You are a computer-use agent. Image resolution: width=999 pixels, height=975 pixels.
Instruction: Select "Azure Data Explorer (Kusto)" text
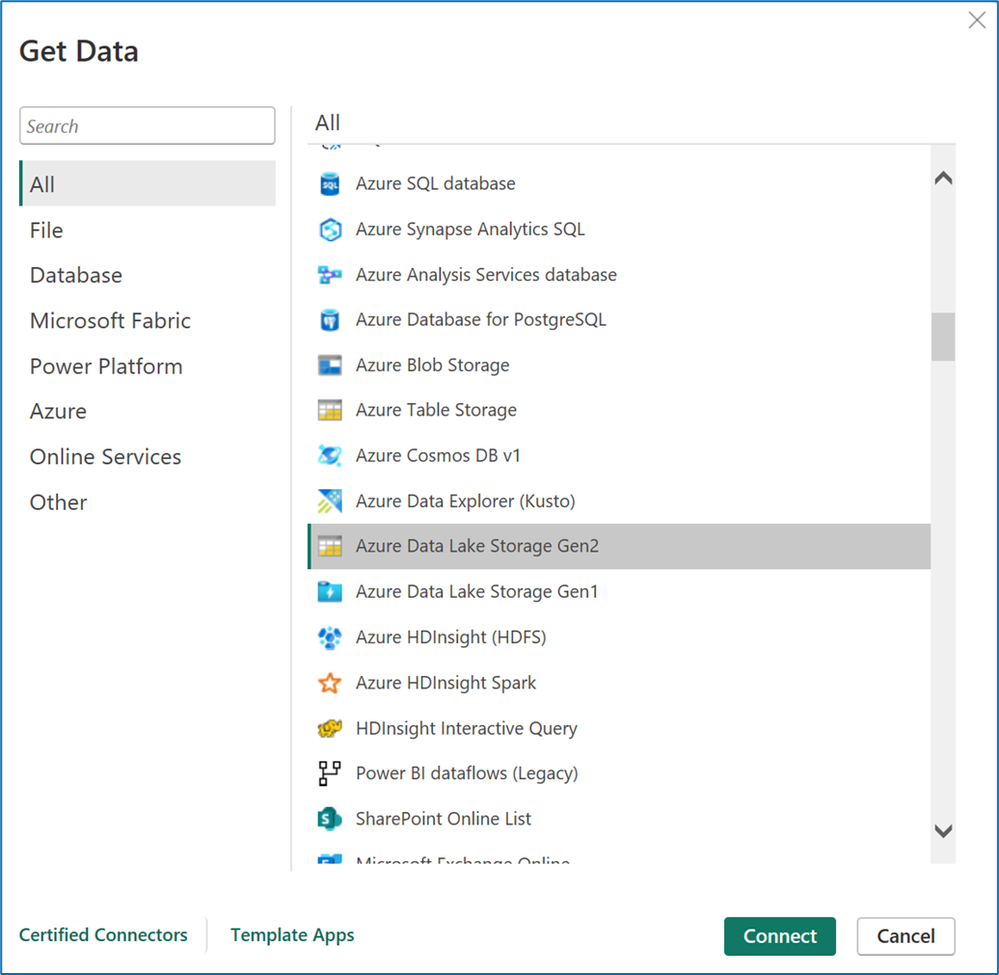[466, 501]
